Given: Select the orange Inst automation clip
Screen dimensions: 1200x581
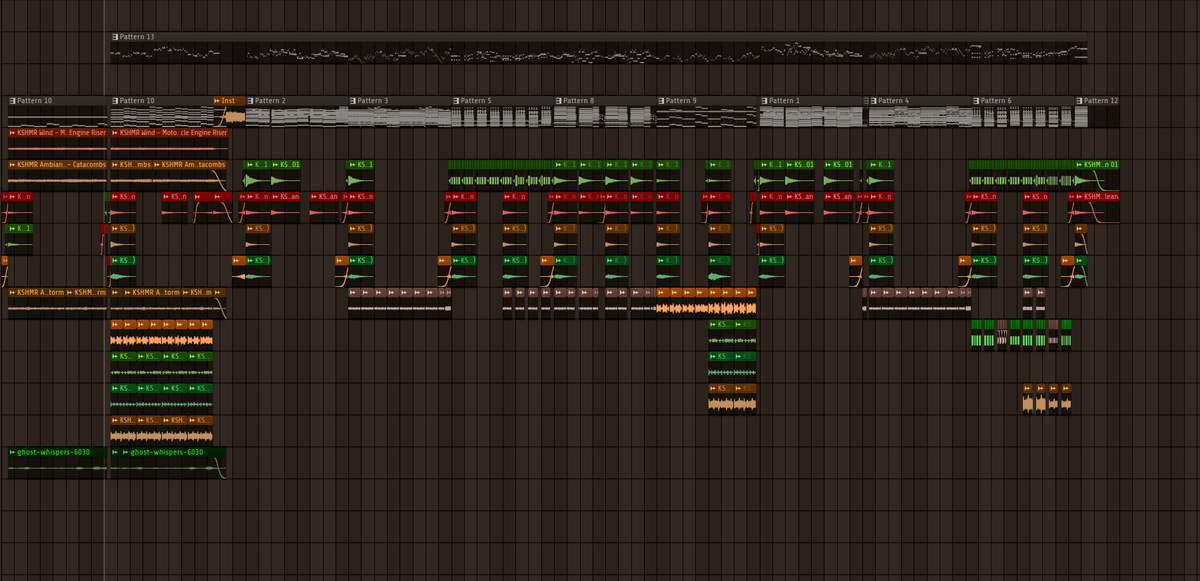Looking at the screenshot, I should (228, 111).
